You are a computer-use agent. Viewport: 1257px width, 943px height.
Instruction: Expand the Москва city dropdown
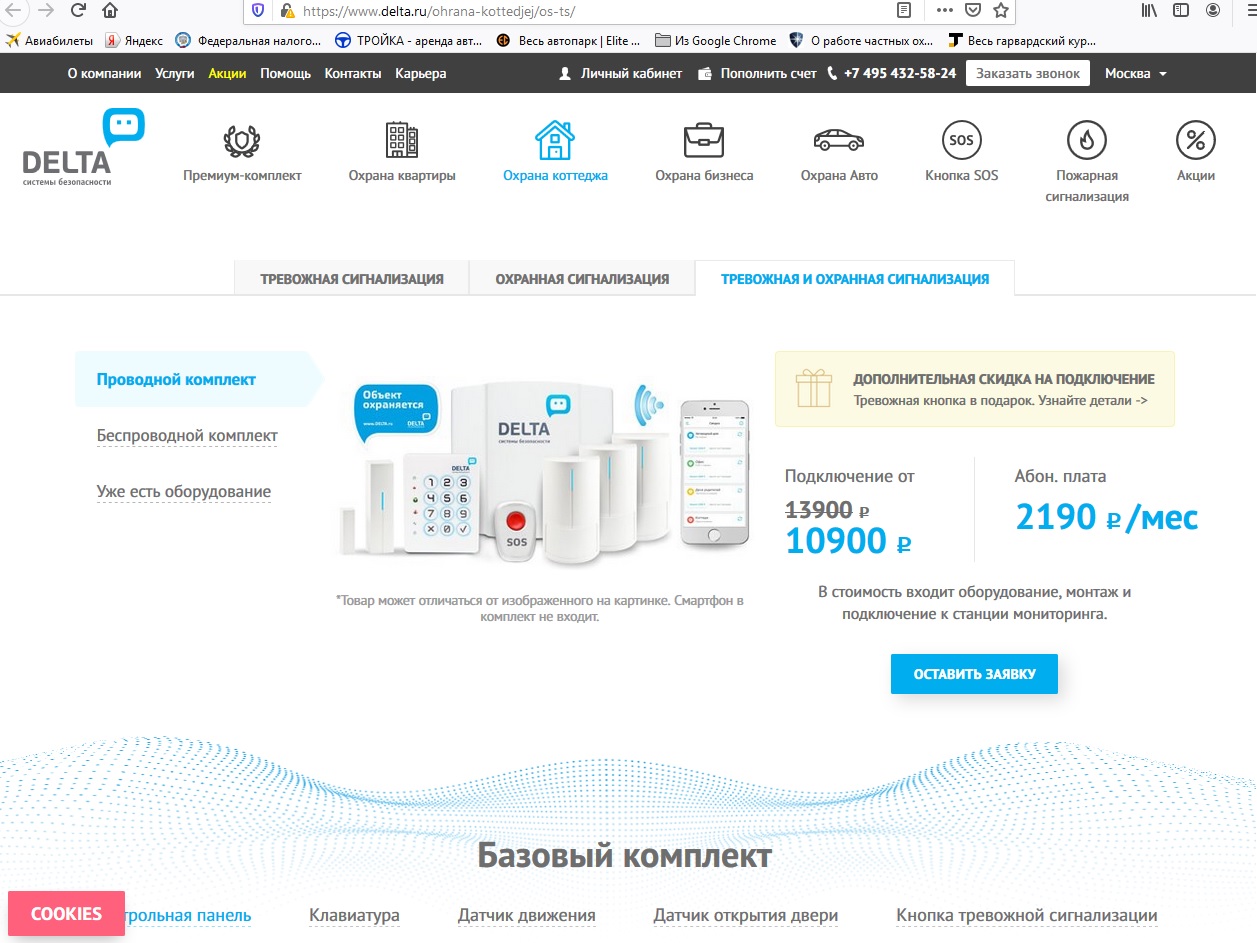point(1136,74)
